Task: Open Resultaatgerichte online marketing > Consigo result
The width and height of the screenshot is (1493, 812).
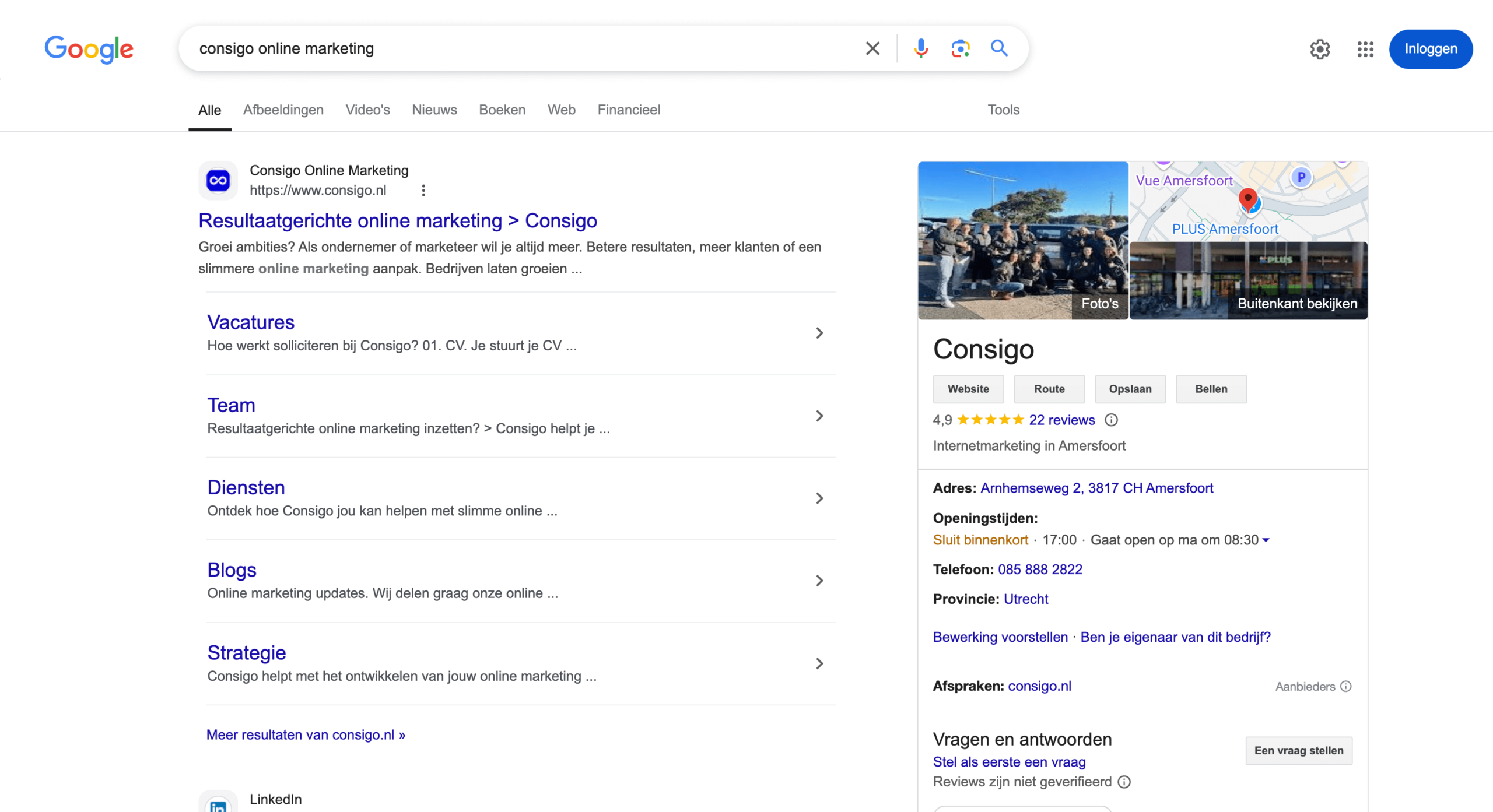Action: click(x=398, y=220)
